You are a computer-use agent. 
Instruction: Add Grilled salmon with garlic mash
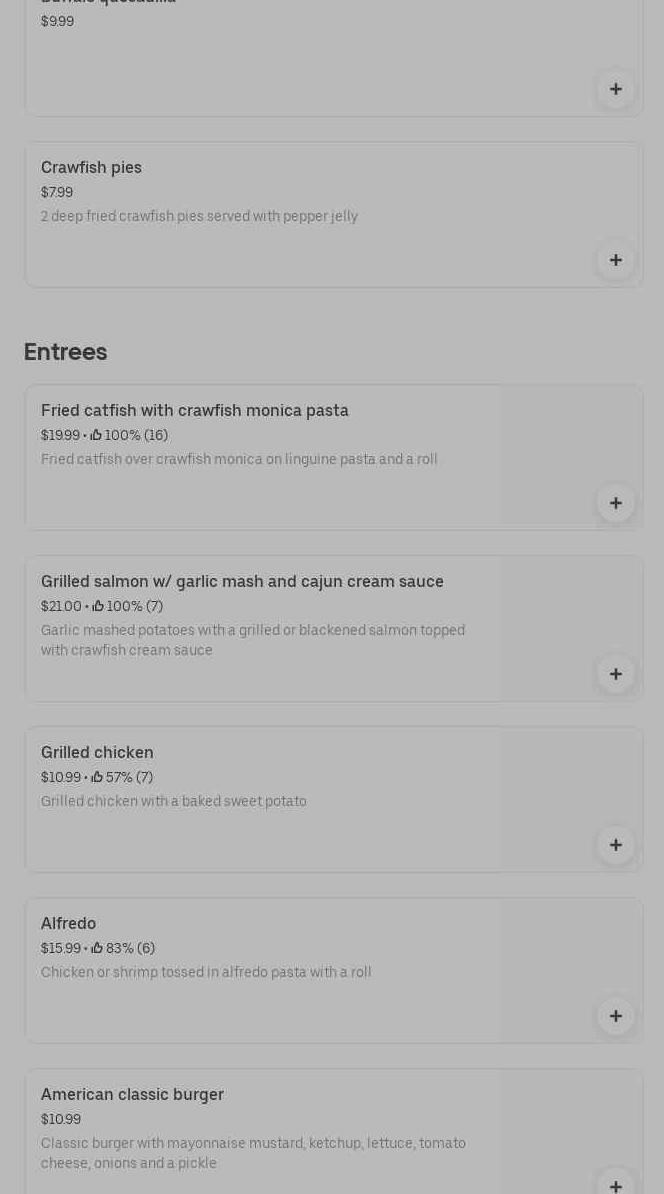[x=615, y=673]
